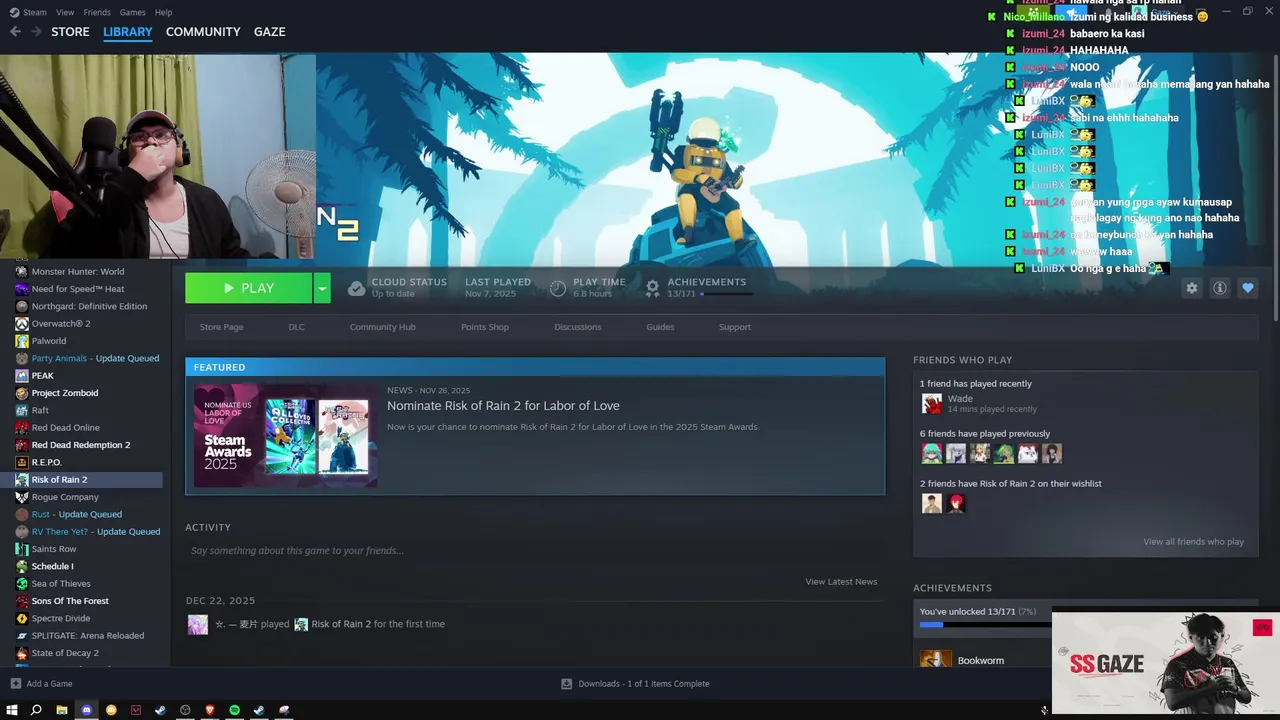
Task: Click View all friends who play
Action: (x=1193, y=542)
